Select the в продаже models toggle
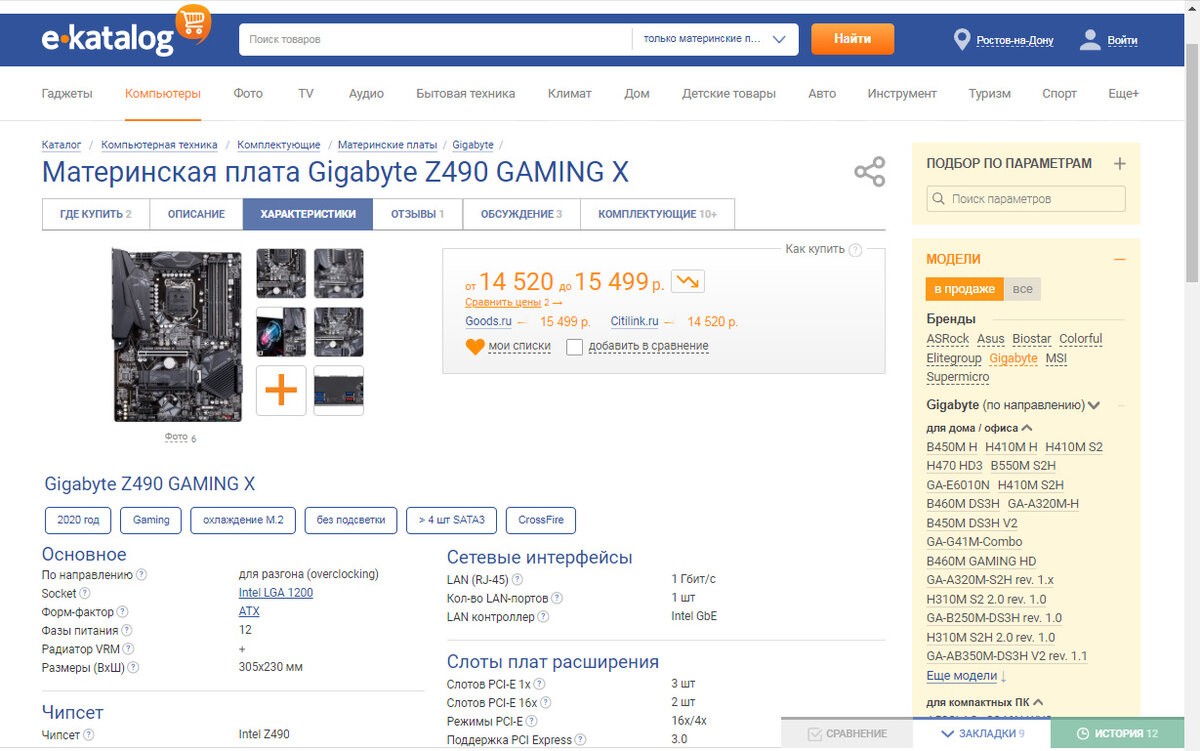The image size is (1200, 751). pos(964,289)
